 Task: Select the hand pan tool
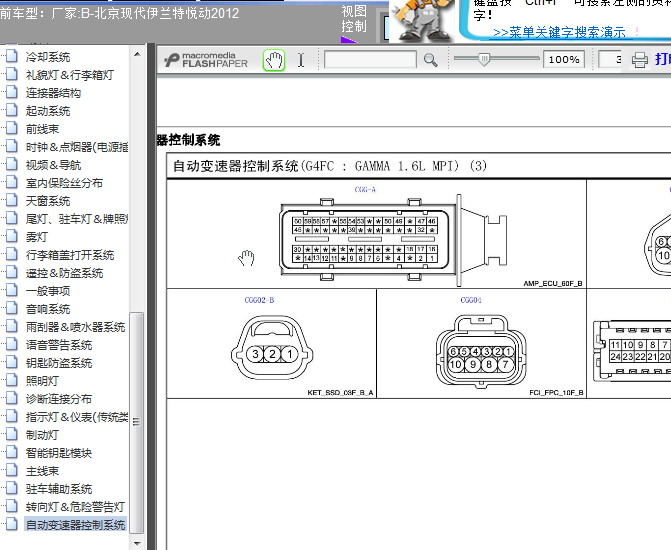274,60
